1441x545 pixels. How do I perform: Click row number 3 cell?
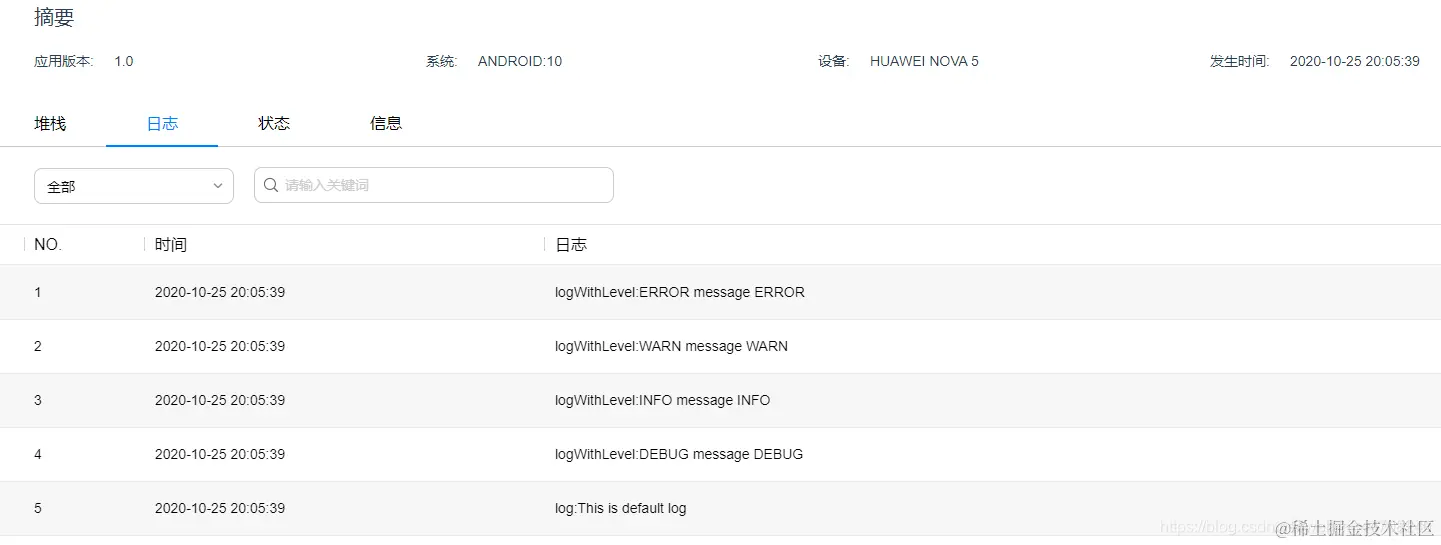click(38, 401)
